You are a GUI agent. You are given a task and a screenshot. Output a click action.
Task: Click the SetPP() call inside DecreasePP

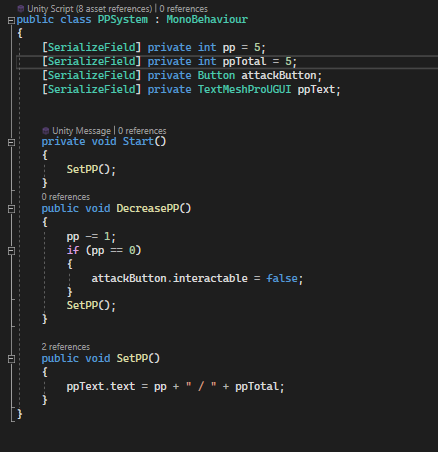(91, 305)
